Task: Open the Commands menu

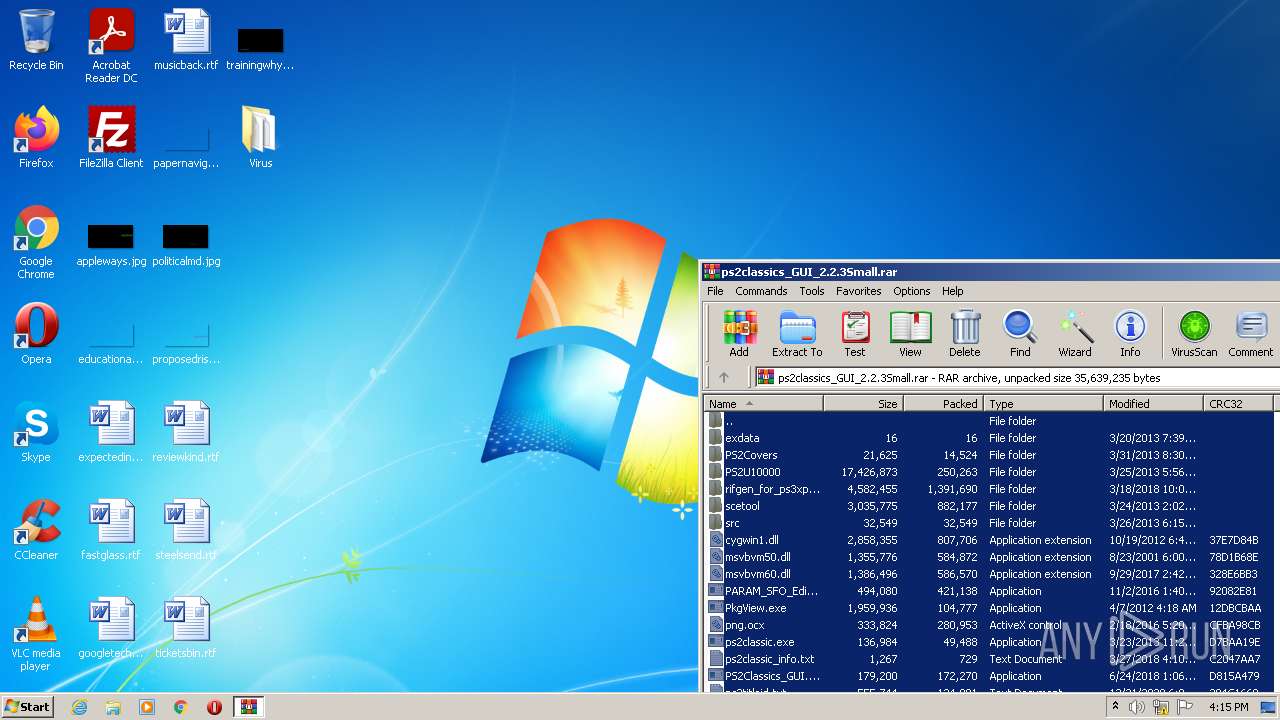Action: [x=761, y=291]
